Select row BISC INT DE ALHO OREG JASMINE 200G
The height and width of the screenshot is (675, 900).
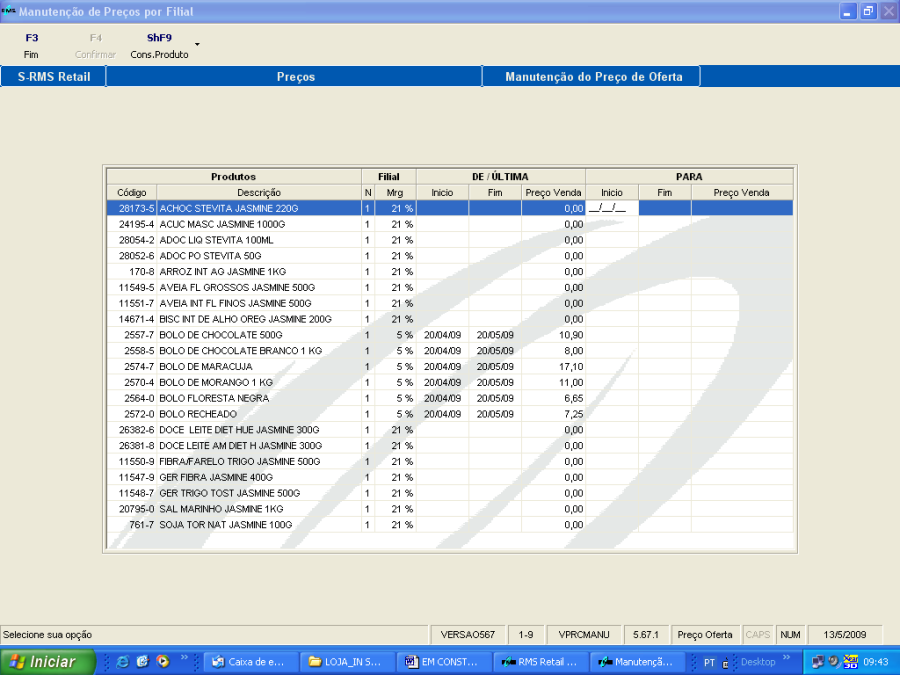click(449, 319)
